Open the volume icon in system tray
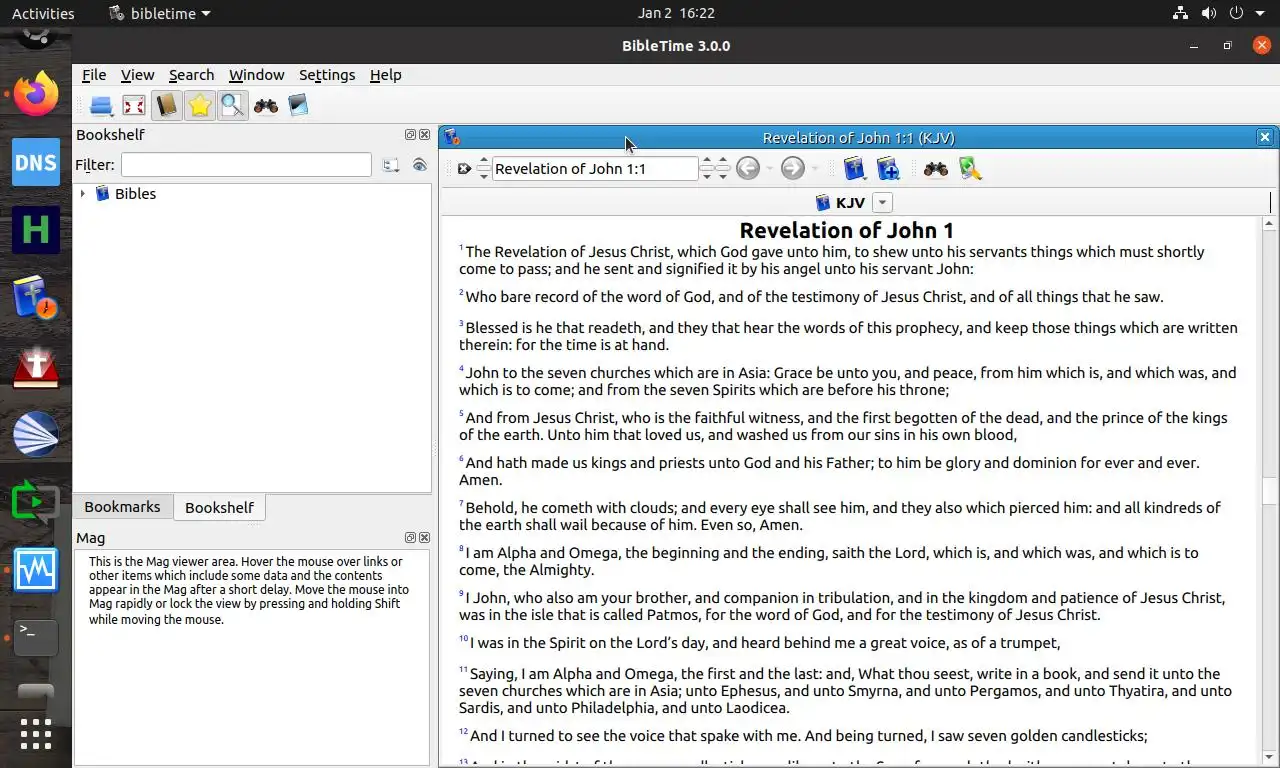 (1209, 14)
